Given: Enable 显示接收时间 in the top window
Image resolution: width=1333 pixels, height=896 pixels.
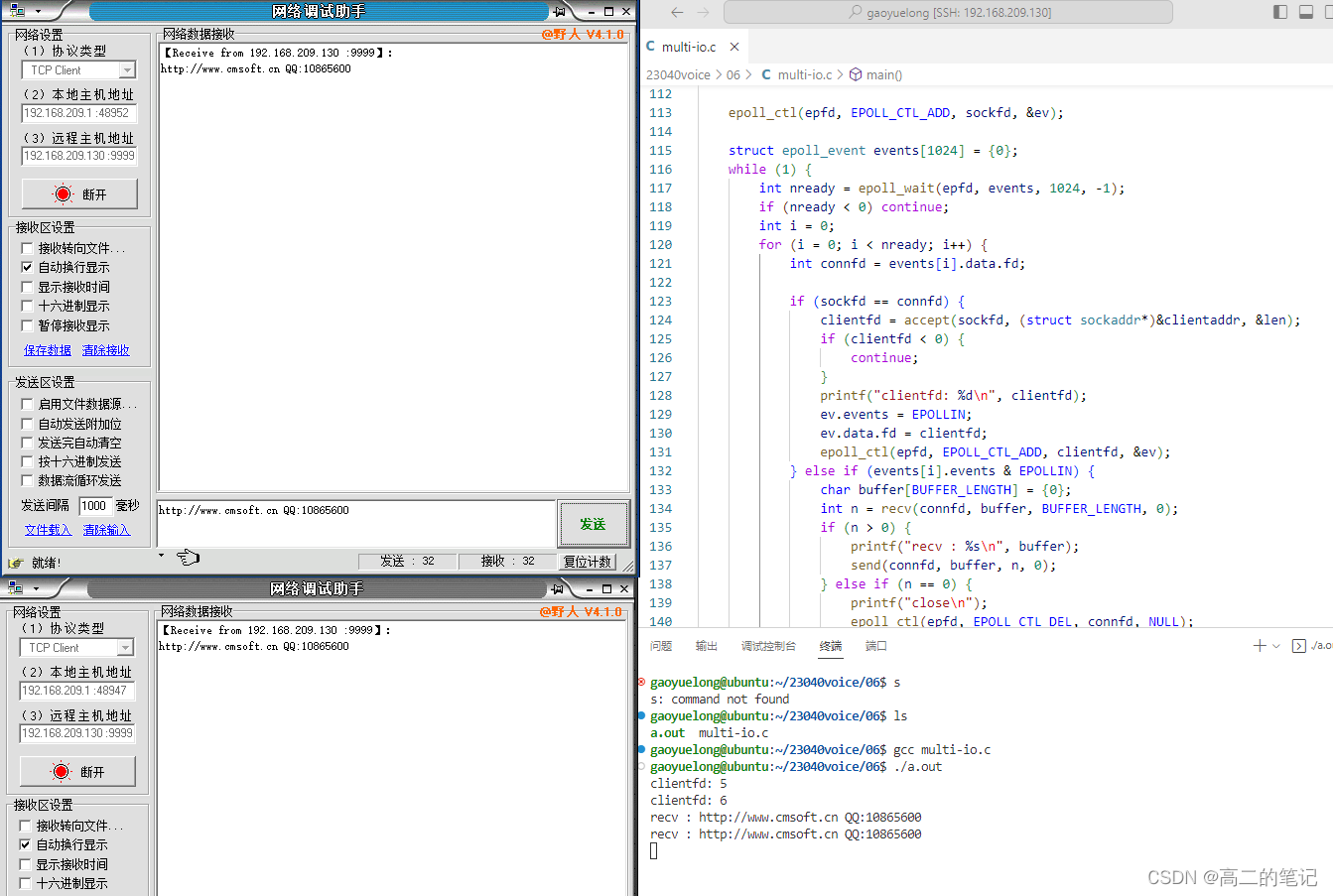Looking at the screenshot, I should pos(28,287).
